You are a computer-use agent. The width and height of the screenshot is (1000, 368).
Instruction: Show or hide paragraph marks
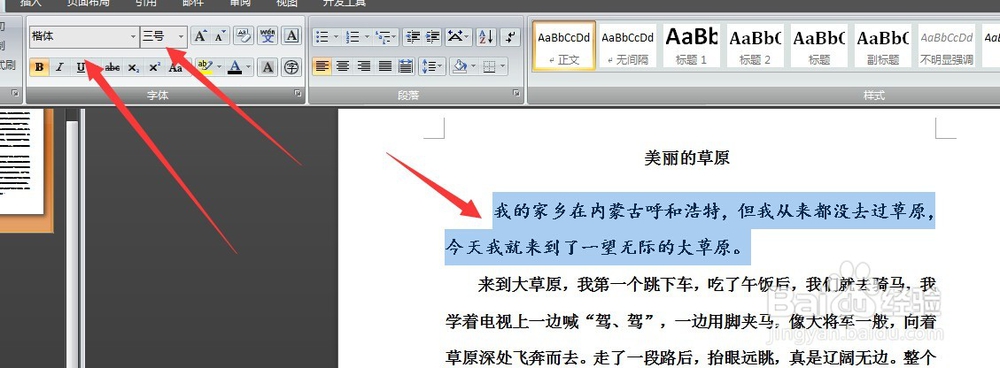tap(510, 36)
